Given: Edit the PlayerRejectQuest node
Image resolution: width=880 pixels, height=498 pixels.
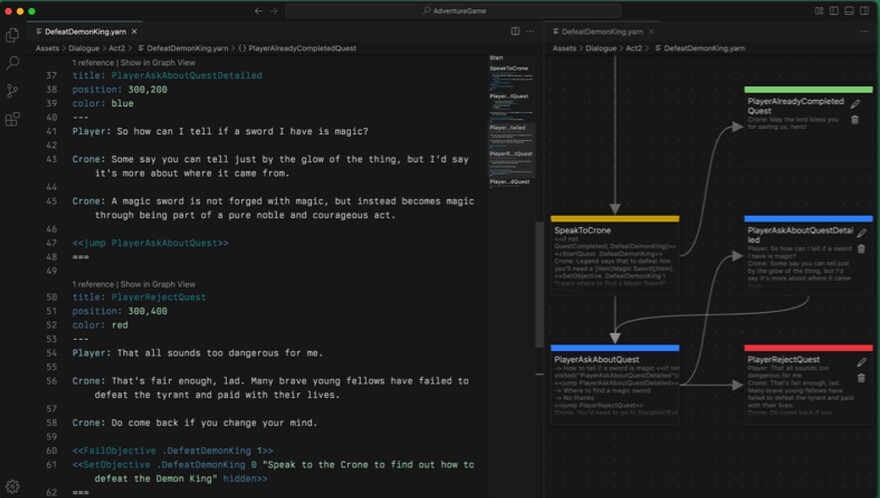Looking at the screenshot, I should click(x=861, y=363).
